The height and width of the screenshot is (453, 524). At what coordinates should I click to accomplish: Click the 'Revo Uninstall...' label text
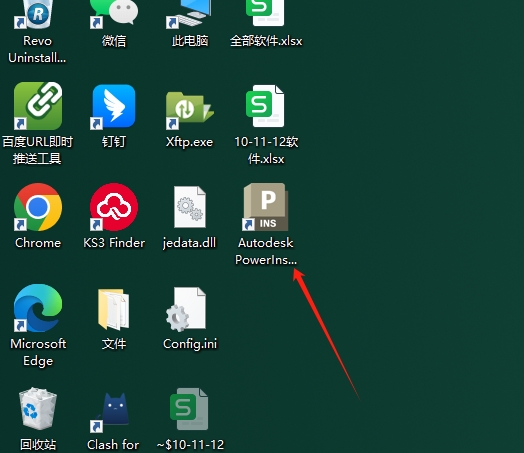click(x=37, y=49)
